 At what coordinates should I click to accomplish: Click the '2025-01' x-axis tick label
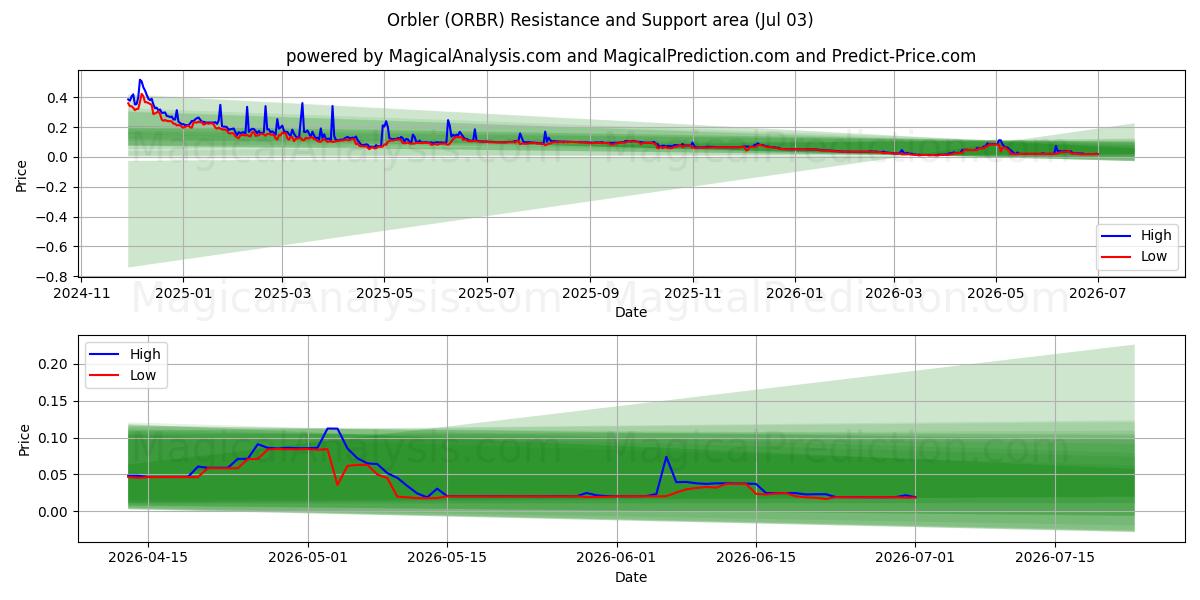(183, 294)
